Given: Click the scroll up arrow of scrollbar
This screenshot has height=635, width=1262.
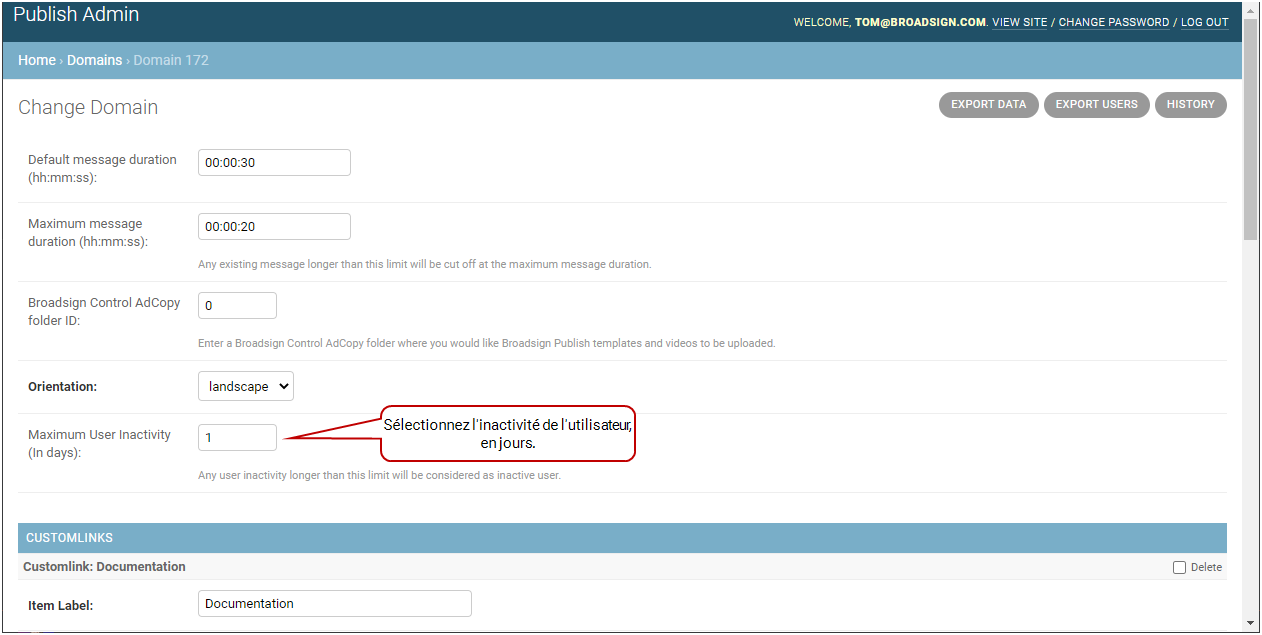Looking at the screenshot, I should [x=1250, y=9].
